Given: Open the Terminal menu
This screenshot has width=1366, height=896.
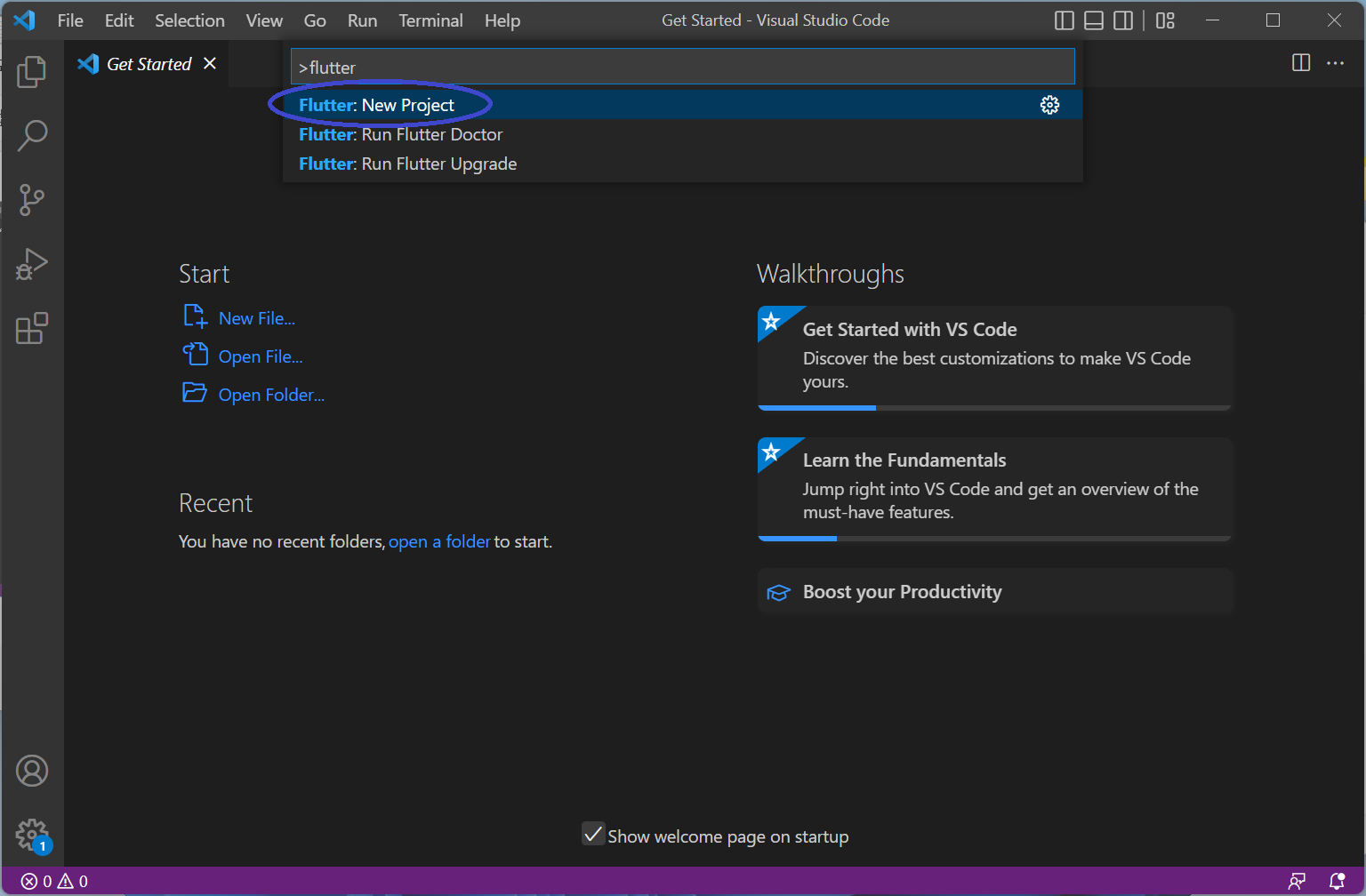Looking at the screenshot, I should [x=430, y=20].
